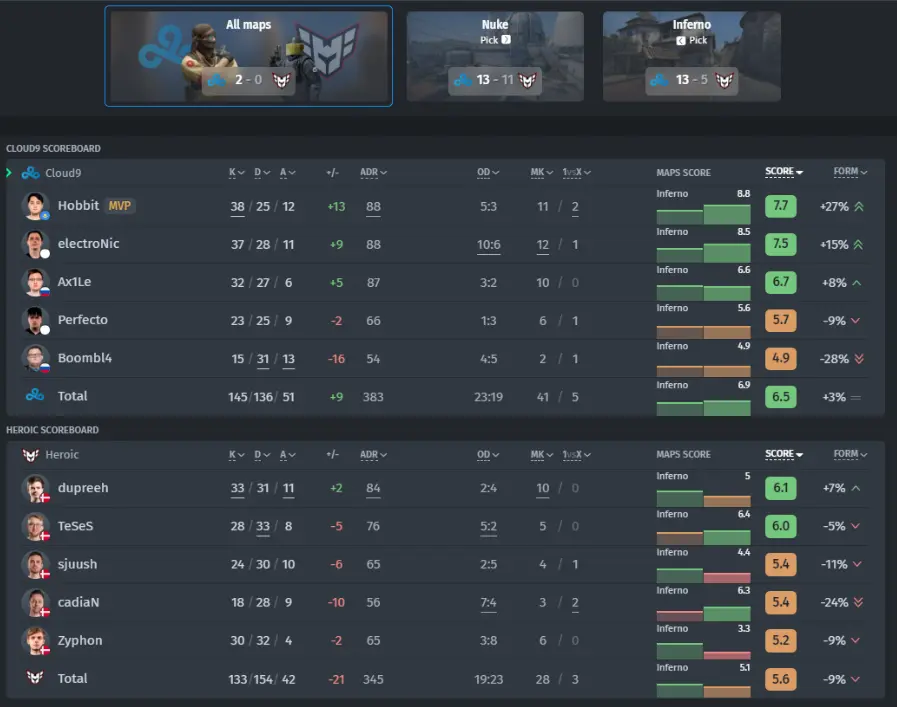897x707 pixels.
Task: Open TeSeS's player avatar
Action: point(35,526)
